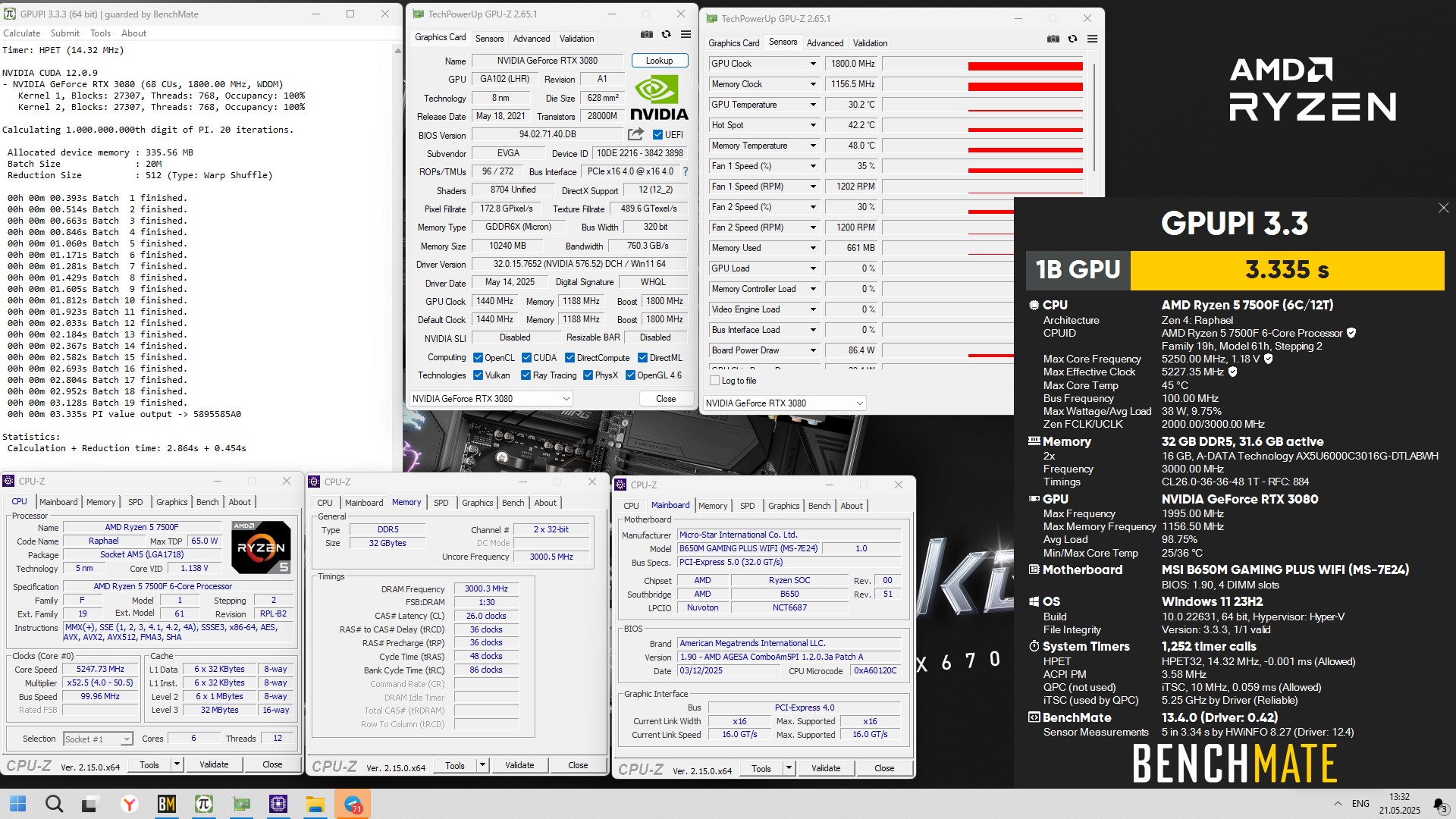Click Fan 2 Speed (%) sensor graph
The height and width of the screenshot is (819, 1456).
coord(948,207)
